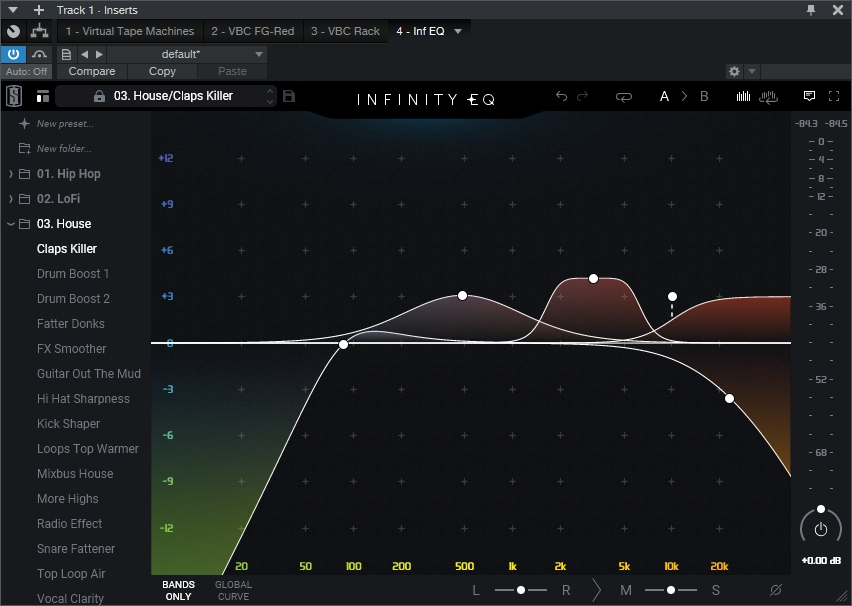The image size is (852, 606).
Task: Click the Compare button
Action: 92,71
